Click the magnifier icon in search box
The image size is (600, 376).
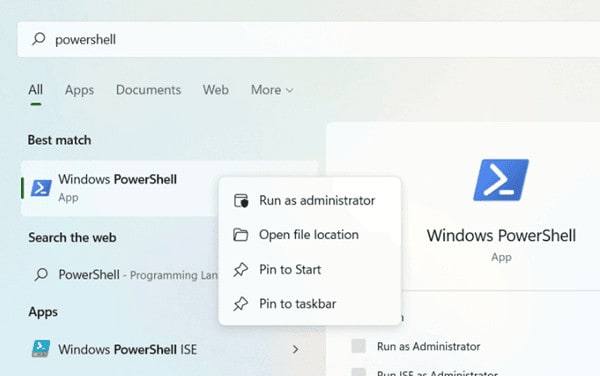click(39, 39)
